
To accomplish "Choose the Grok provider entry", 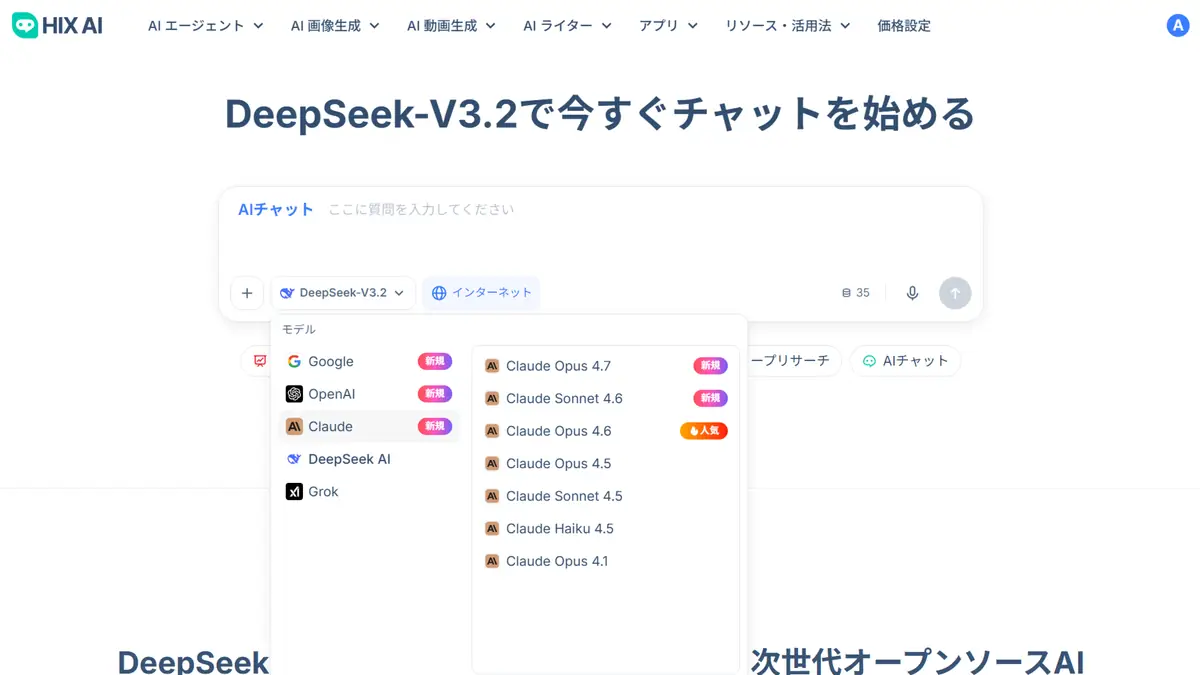I will (368, 491).
